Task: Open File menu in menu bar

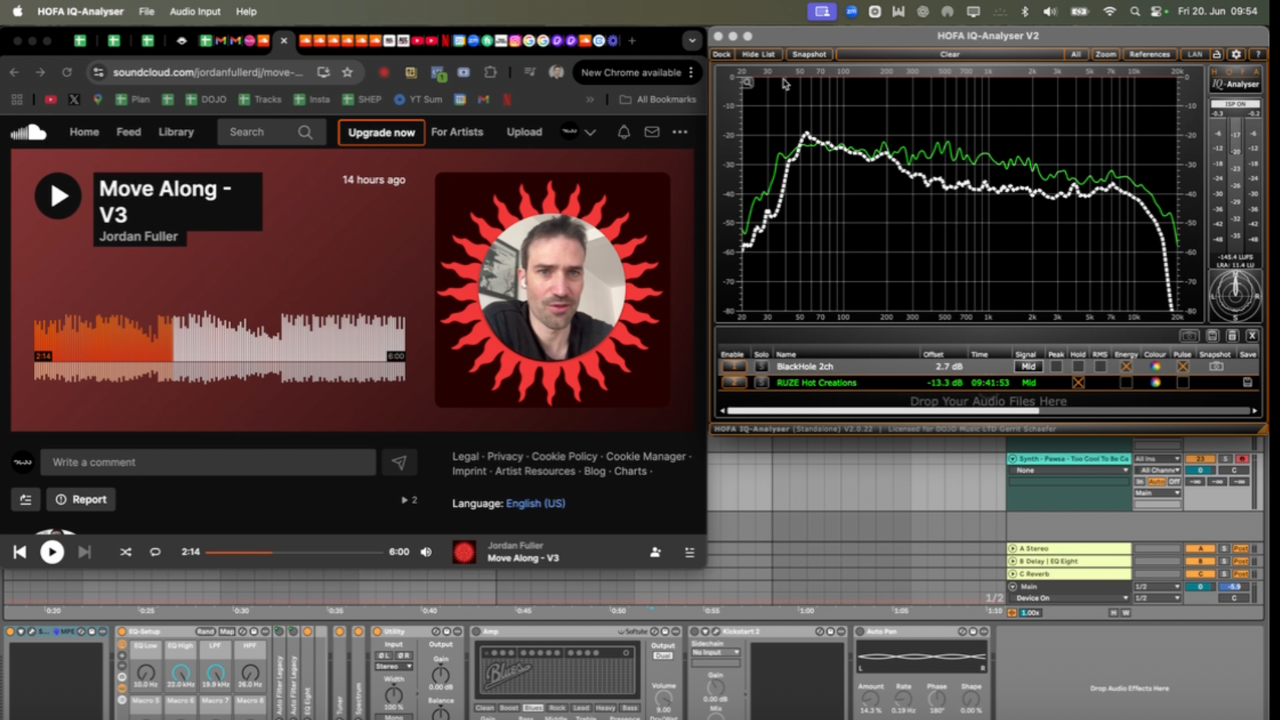Action: click(x=147, y=12)
